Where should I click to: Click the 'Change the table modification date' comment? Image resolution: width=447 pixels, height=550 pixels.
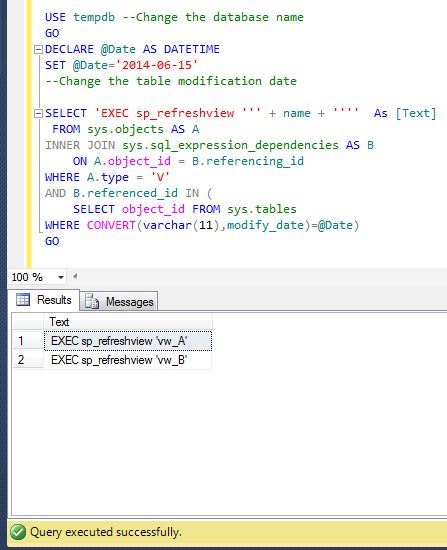[x=171, y=81]
